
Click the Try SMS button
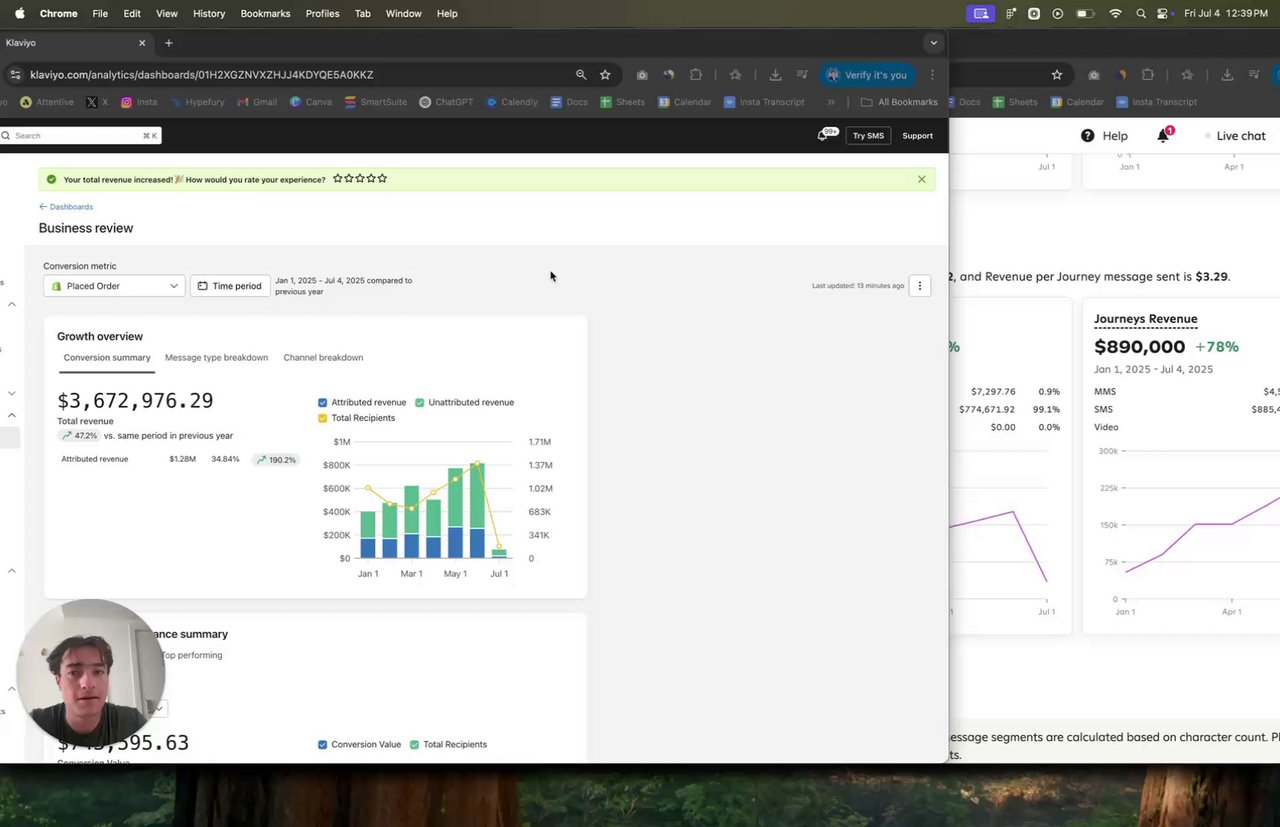coord(868,136)
